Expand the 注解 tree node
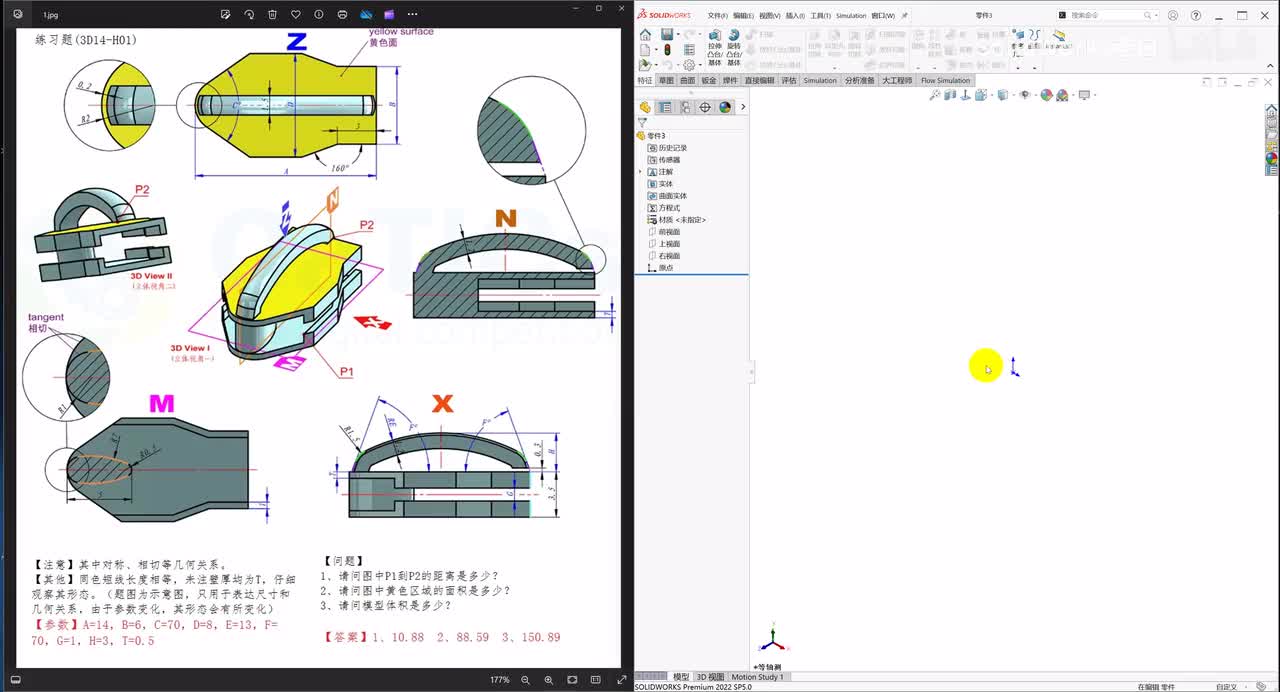Screen dimensions: 1280x692 coord(640,172)
